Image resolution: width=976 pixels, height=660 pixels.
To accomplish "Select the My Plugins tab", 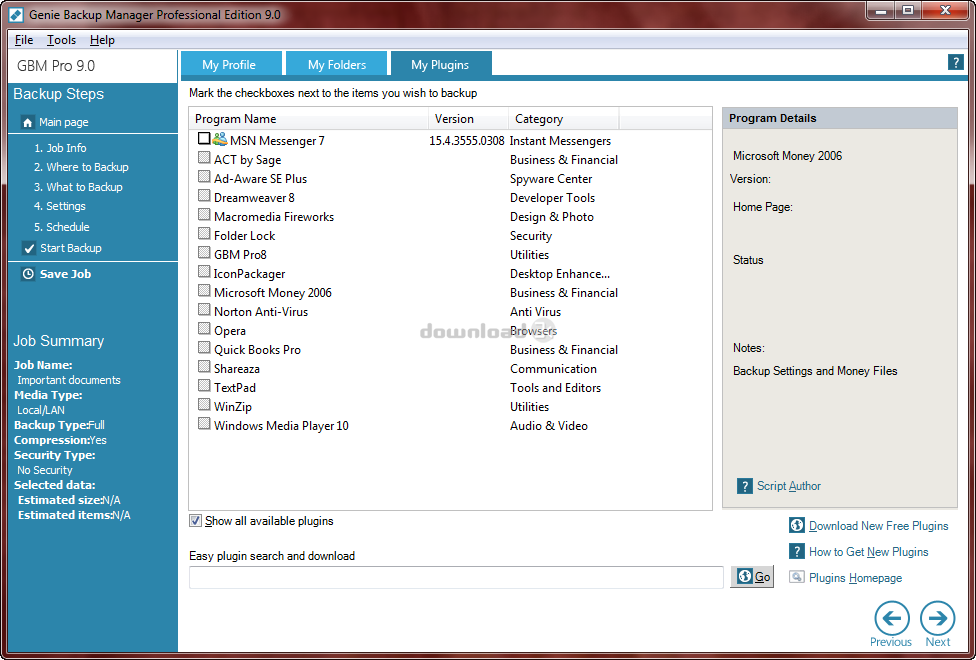I will (440, 64).
